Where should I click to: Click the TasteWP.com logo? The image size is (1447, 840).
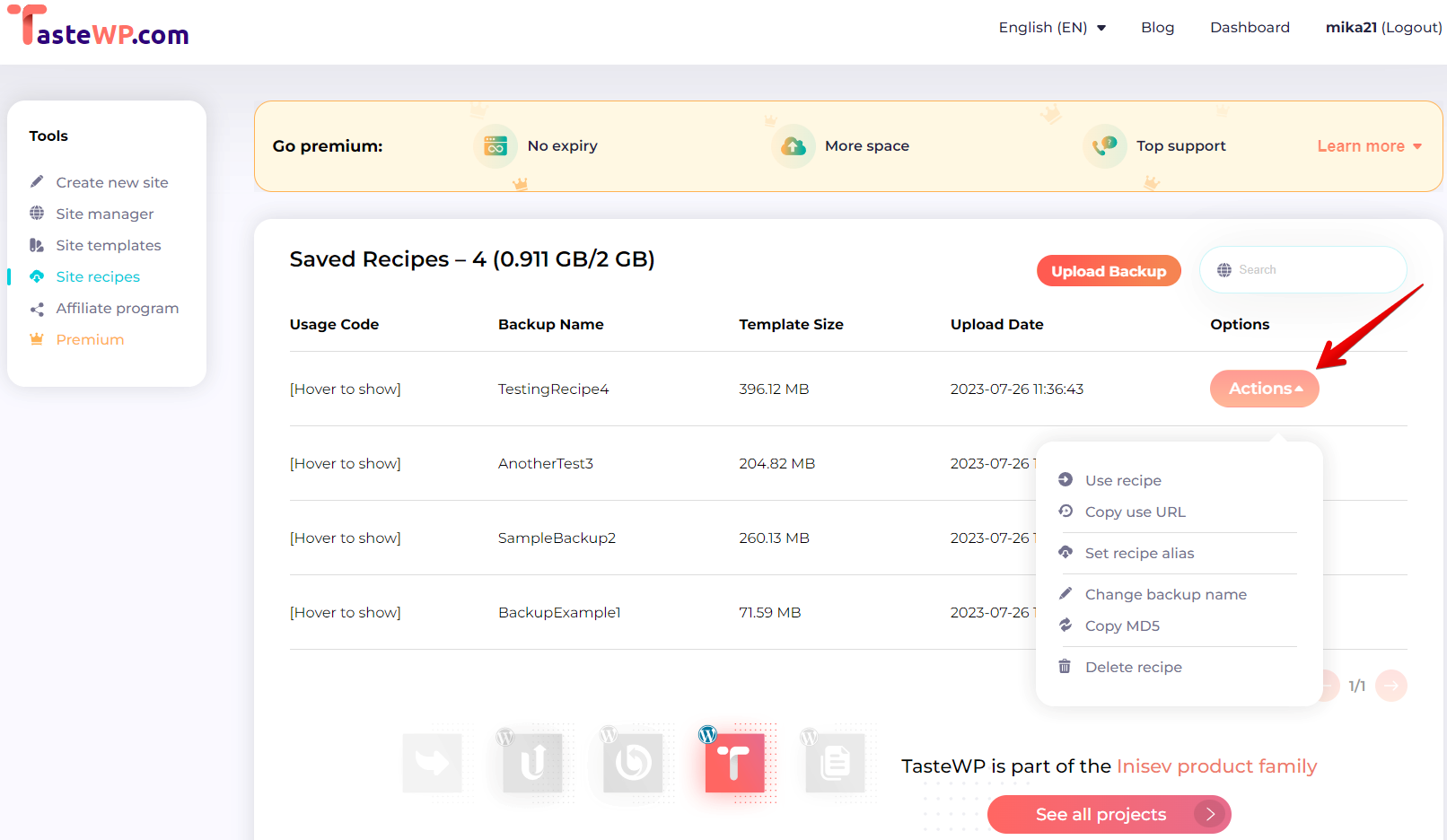(99, 26)
